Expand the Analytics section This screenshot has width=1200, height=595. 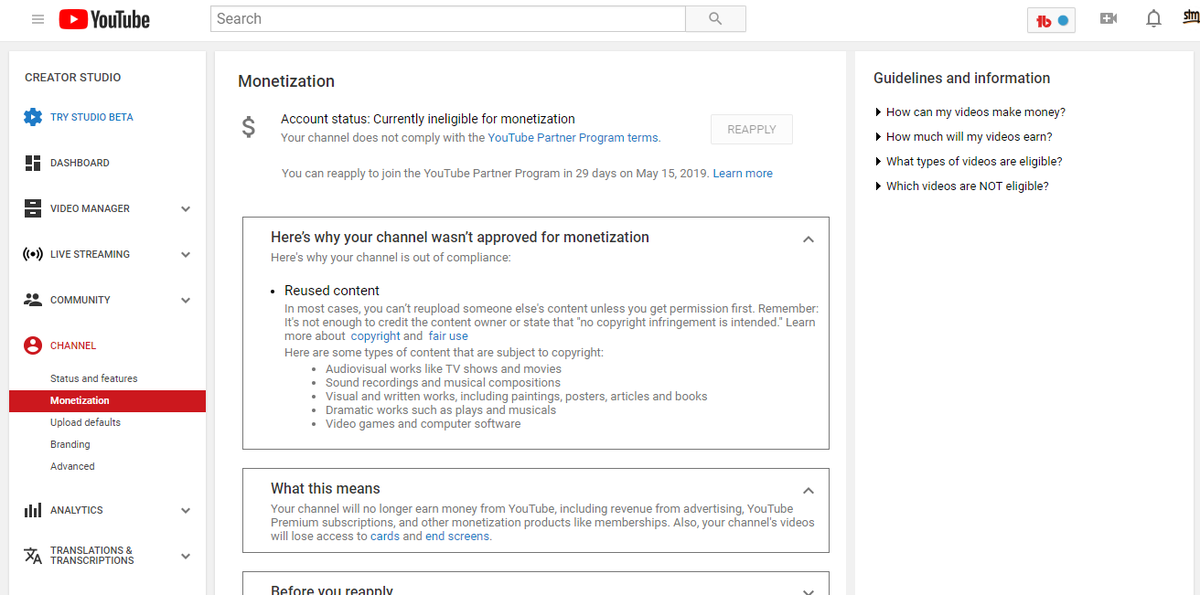pyautogui.click(x=185, y=510)
